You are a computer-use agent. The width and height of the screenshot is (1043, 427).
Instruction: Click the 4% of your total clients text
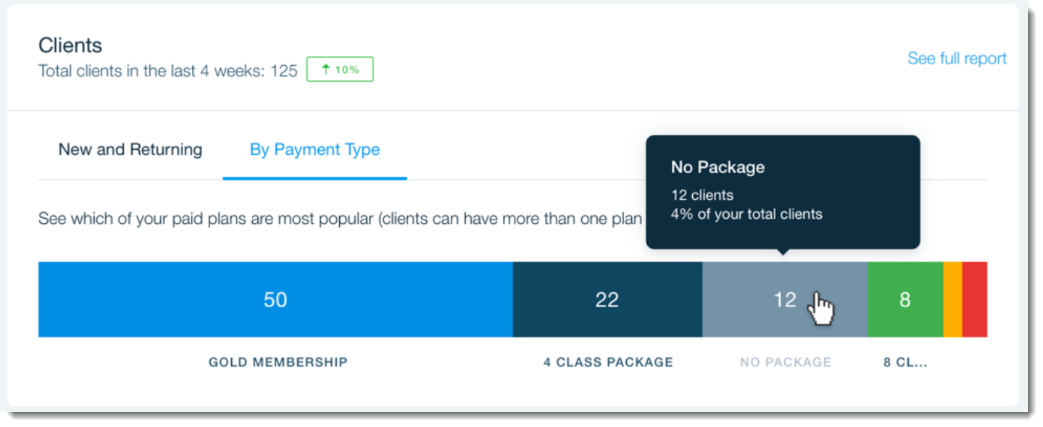tap(746, 214)
